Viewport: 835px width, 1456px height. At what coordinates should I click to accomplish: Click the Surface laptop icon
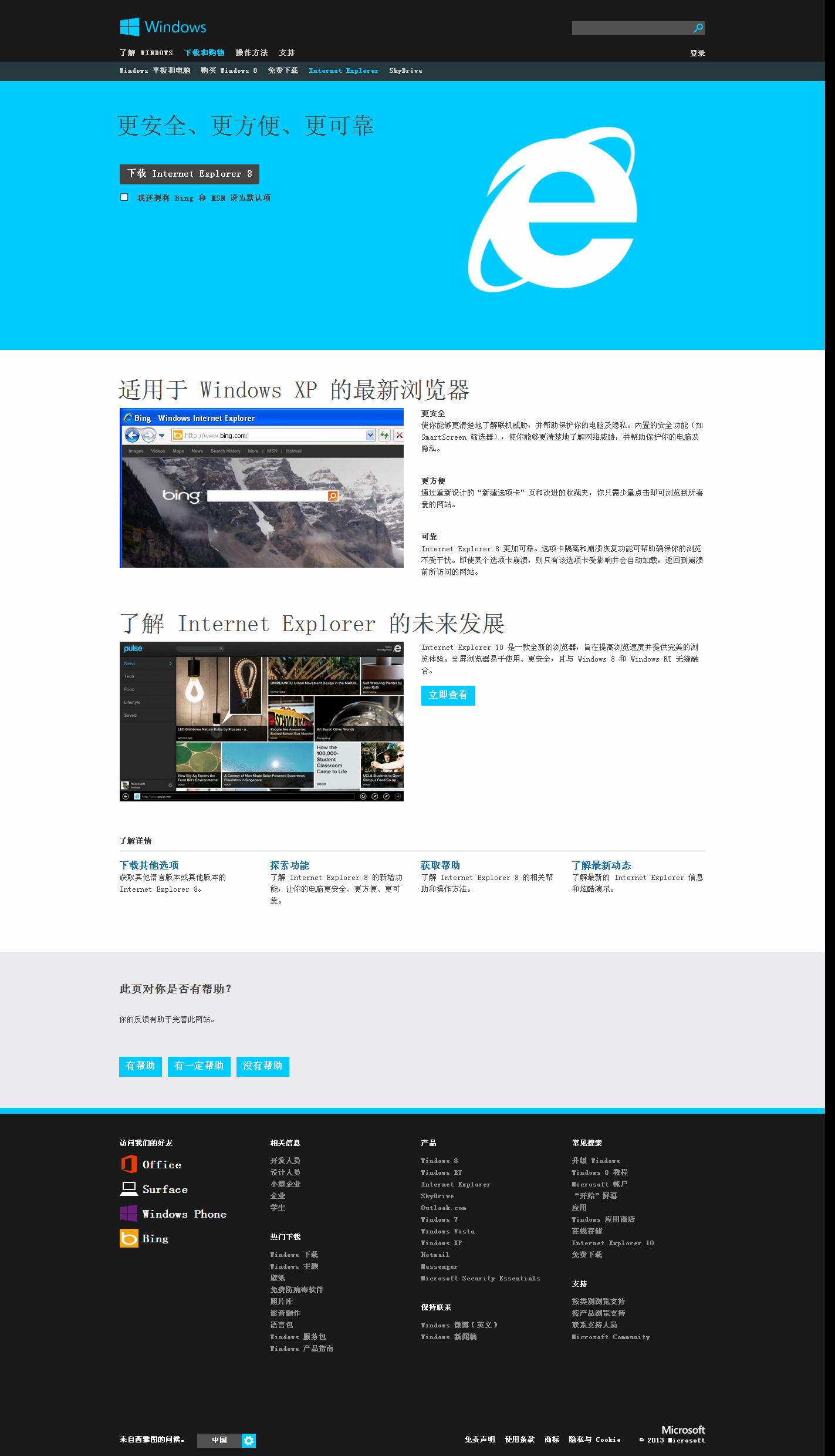[x=129, y=1189]
